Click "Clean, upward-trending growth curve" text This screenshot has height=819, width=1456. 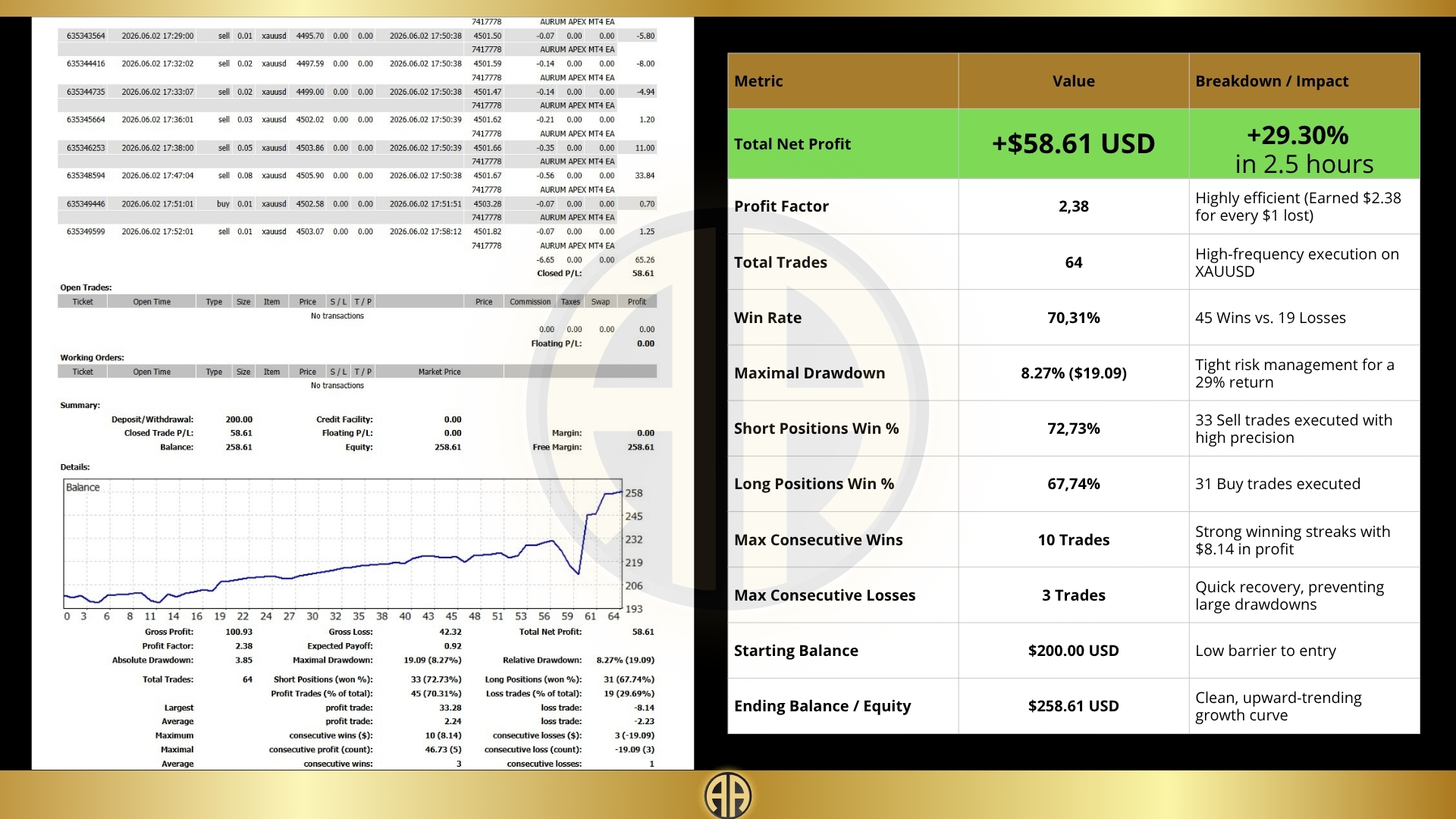point(1279,706)
